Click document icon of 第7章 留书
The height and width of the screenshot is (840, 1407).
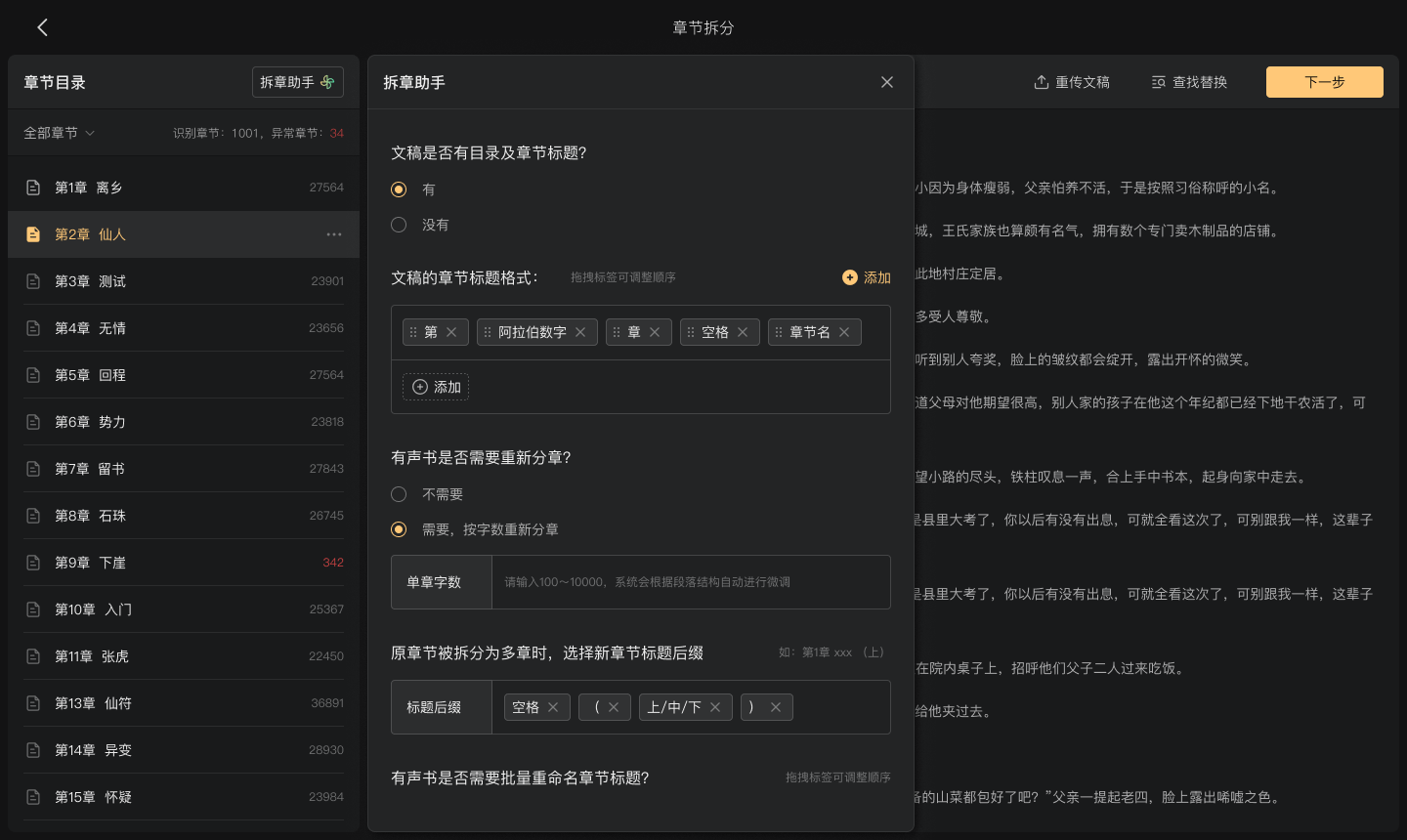coord(33,469)
